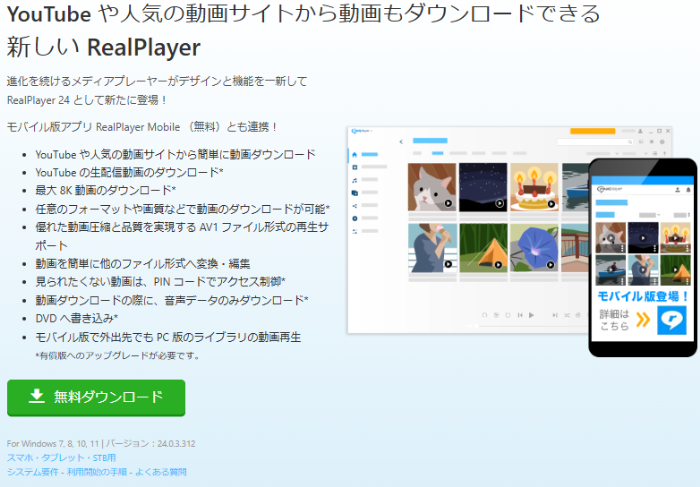Open the スマホ・タブレット・STB用 link
Viewport: 700px width, 487px height.
click(x=62, y=458)
